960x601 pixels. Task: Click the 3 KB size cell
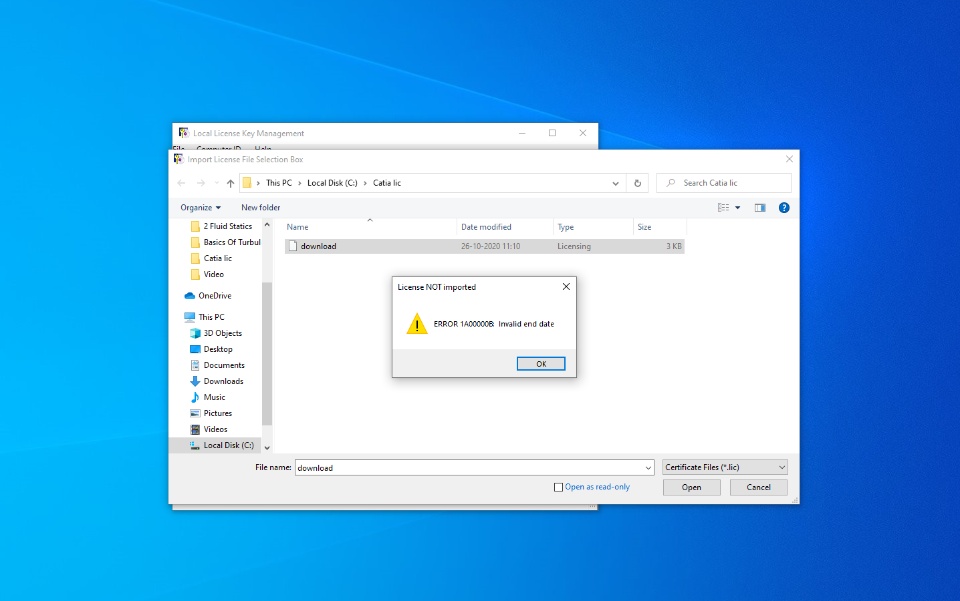[x=673, y=246]
